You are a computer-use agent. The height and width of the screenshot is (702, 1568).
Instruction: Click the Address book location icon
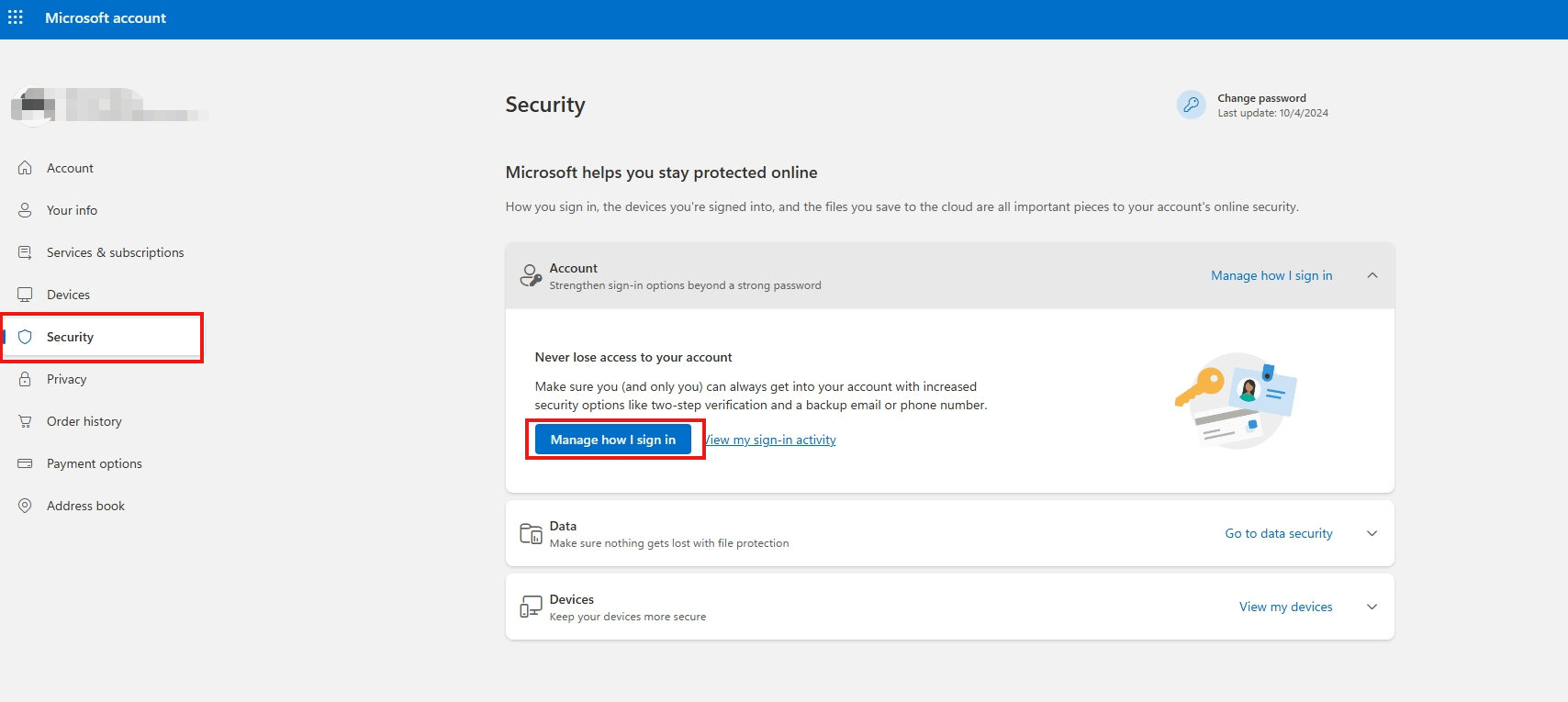click(25, 506)
